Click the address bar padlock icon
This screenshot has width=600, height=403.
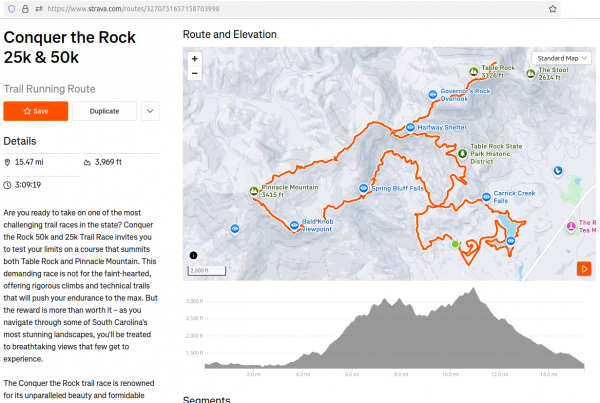click(25, 9)
